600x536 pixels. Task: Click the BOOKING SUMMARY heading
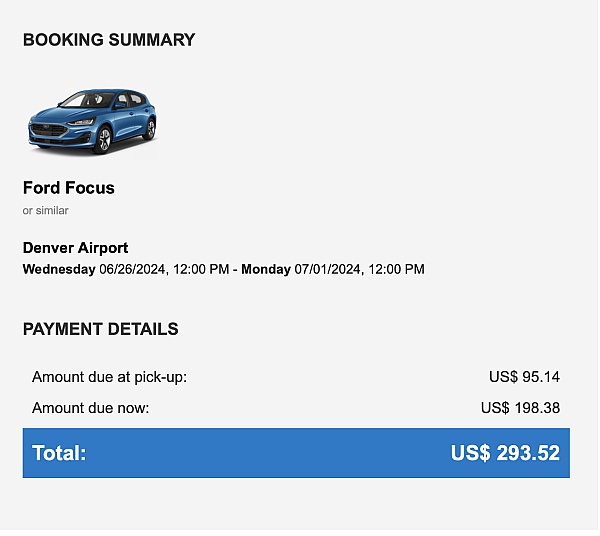pyautogui.click(x=109, y=40)
